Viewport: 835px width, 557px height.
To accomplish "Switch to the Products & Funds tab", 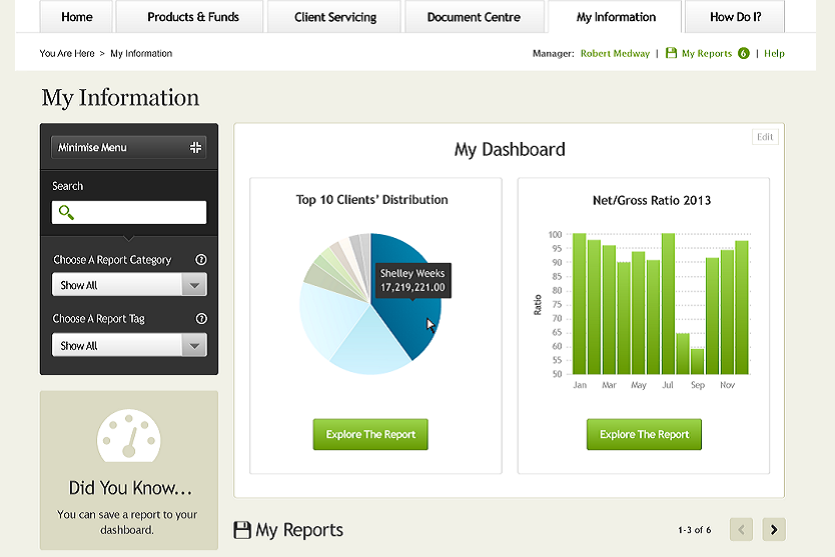I will 190,17.
